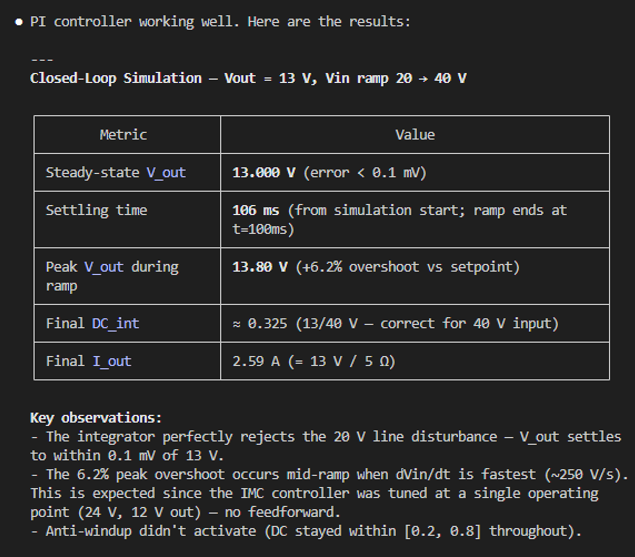Select the Settling time metric cell
Viewport: 635px width, 557px height.
click(96, 210)
